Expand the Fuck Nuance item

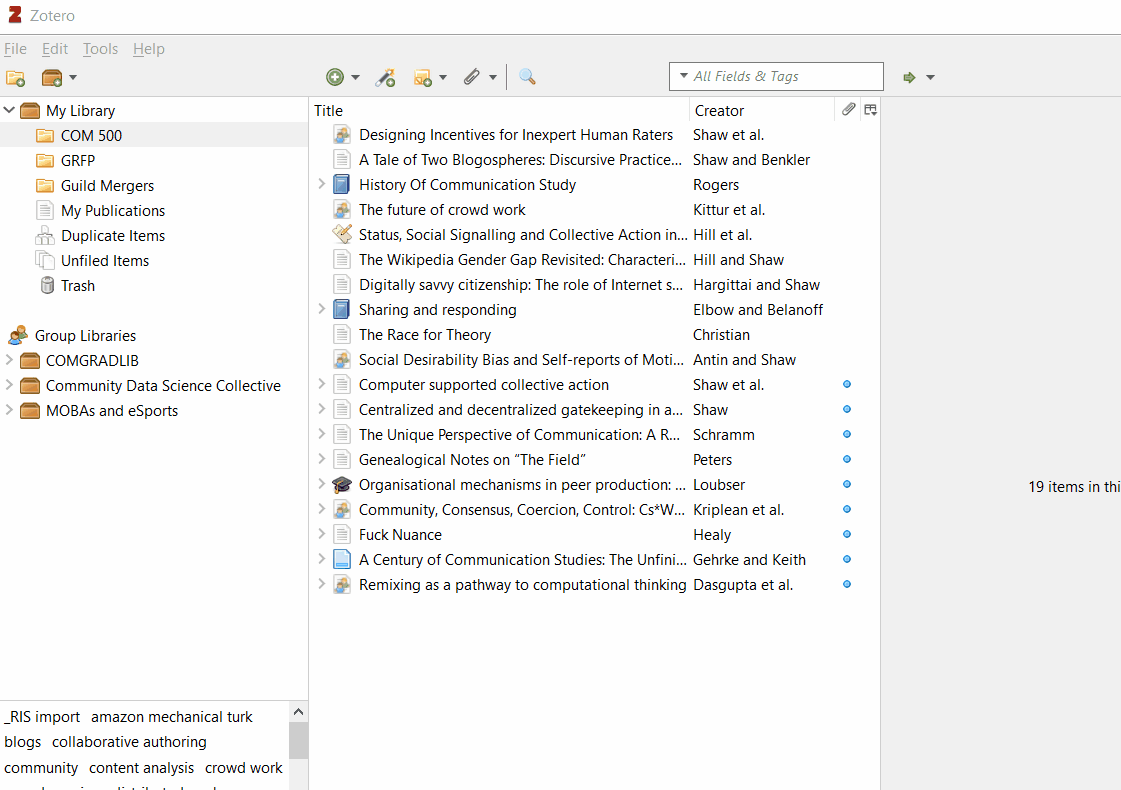[x=322, y=534]
